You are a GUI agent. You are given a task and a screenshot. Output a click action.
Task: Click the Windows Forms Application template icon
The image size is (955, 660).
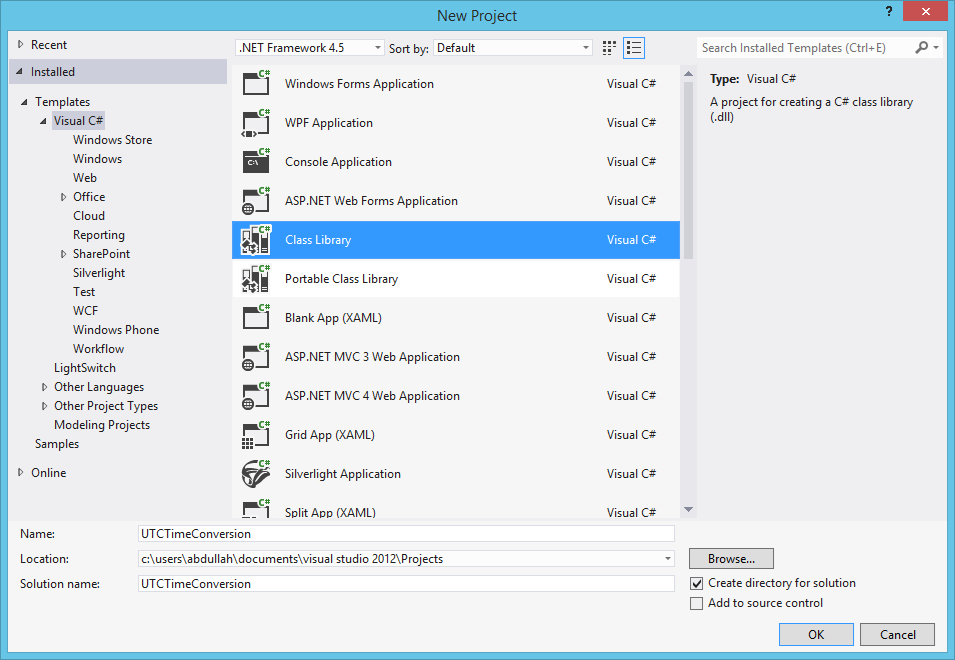pyautogui.click(x=256, y=83)
